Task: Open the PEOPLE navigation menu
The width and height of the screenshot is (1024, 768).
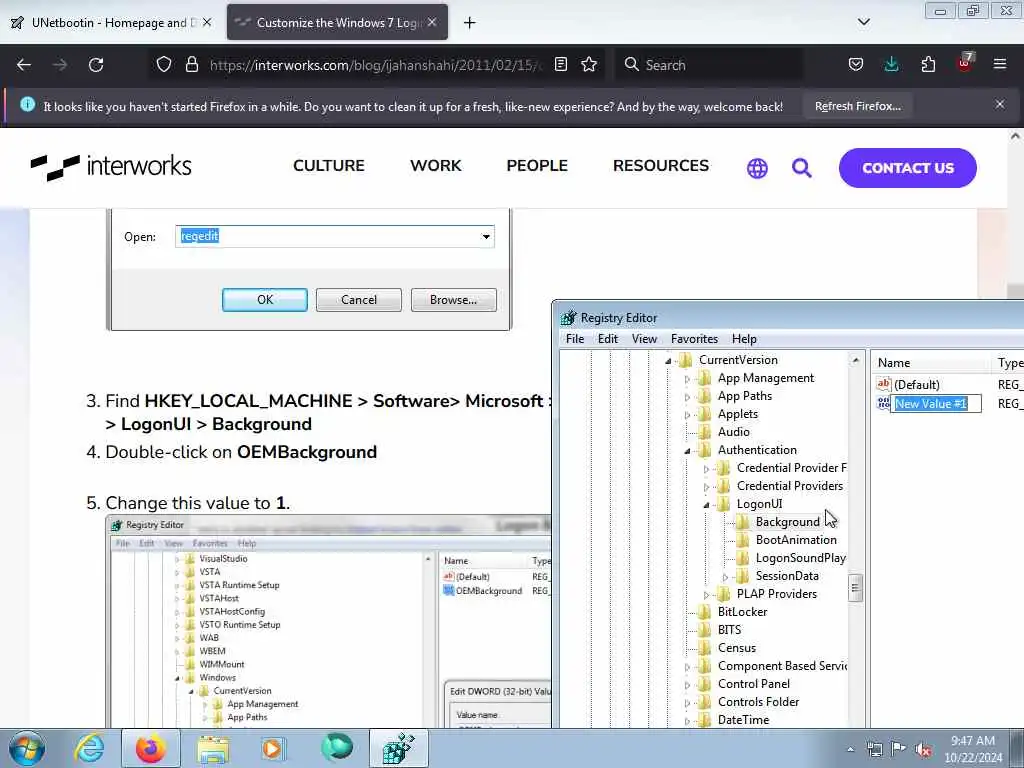Action: tap(537, 166)
